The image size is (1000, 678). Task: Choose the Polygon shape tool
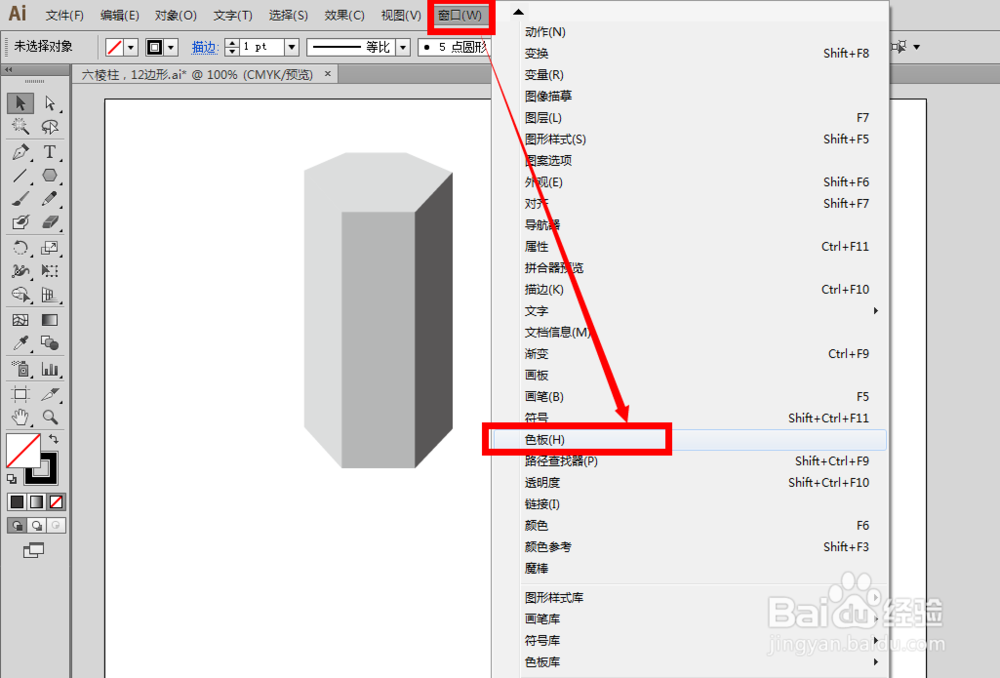click(50, 175)
